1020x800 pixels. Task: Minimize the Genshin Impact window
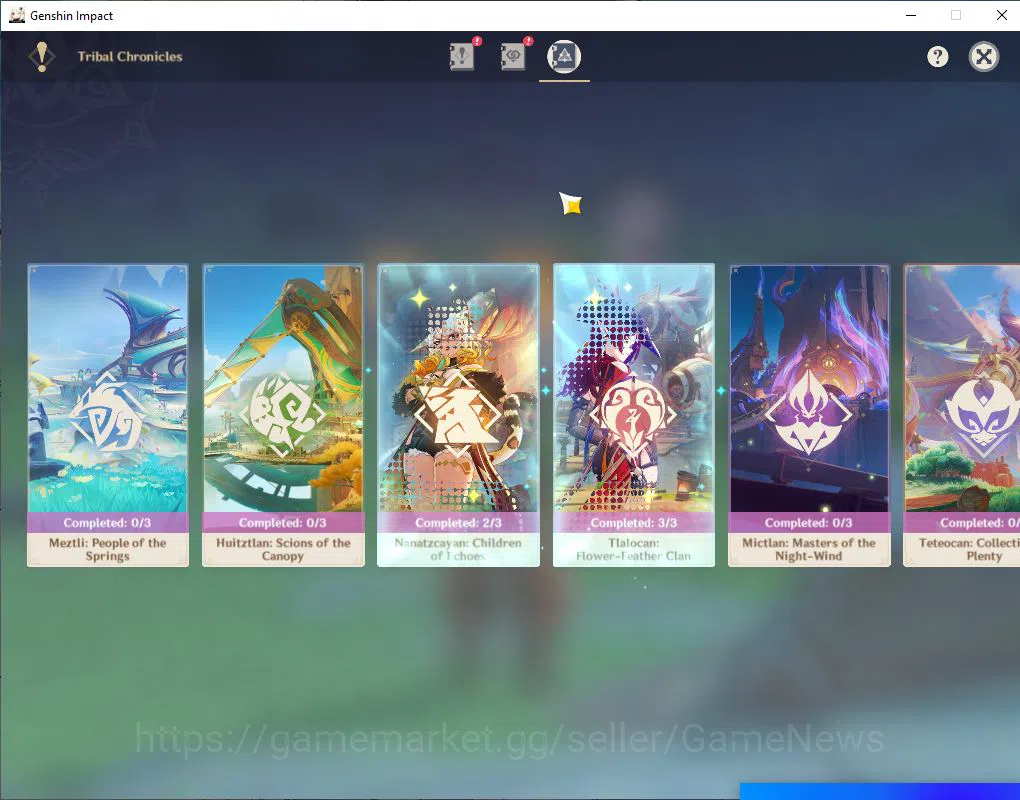pyautogui.click(x=911, y=15)
